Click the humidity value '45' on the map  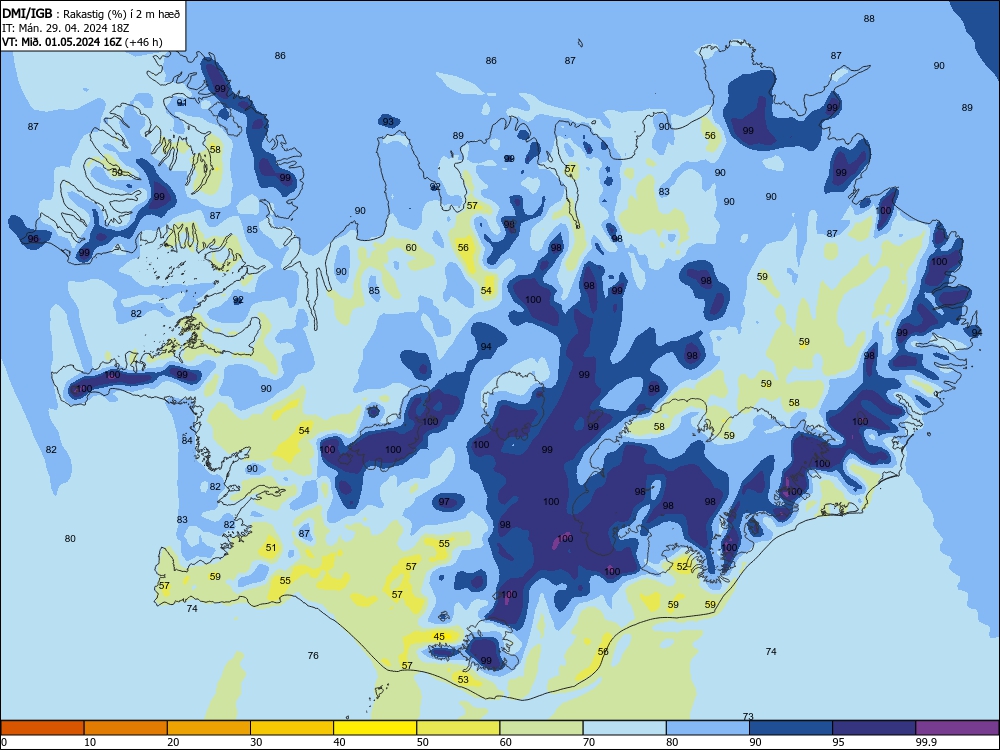[439, 636]
